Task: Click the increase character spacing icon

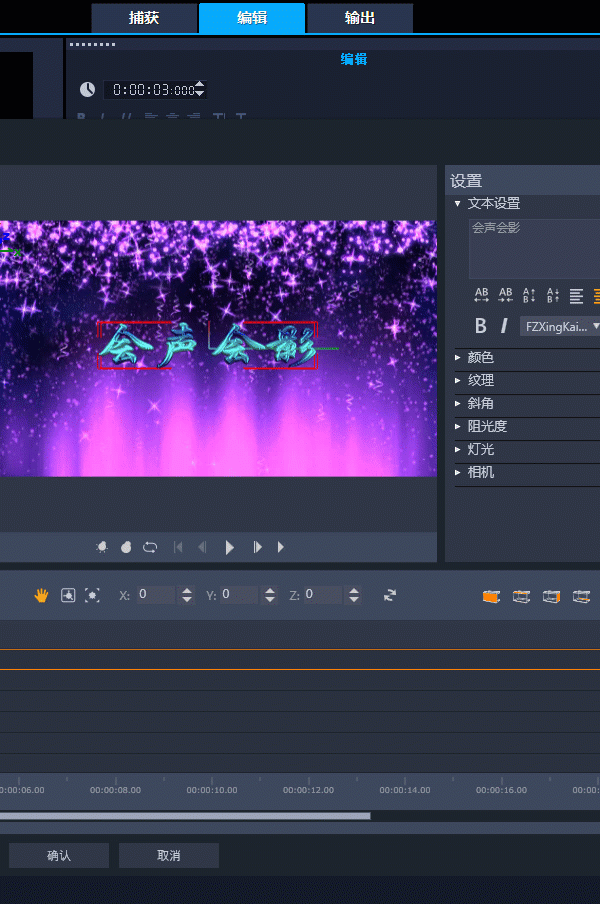Action: tap(481, 295)
